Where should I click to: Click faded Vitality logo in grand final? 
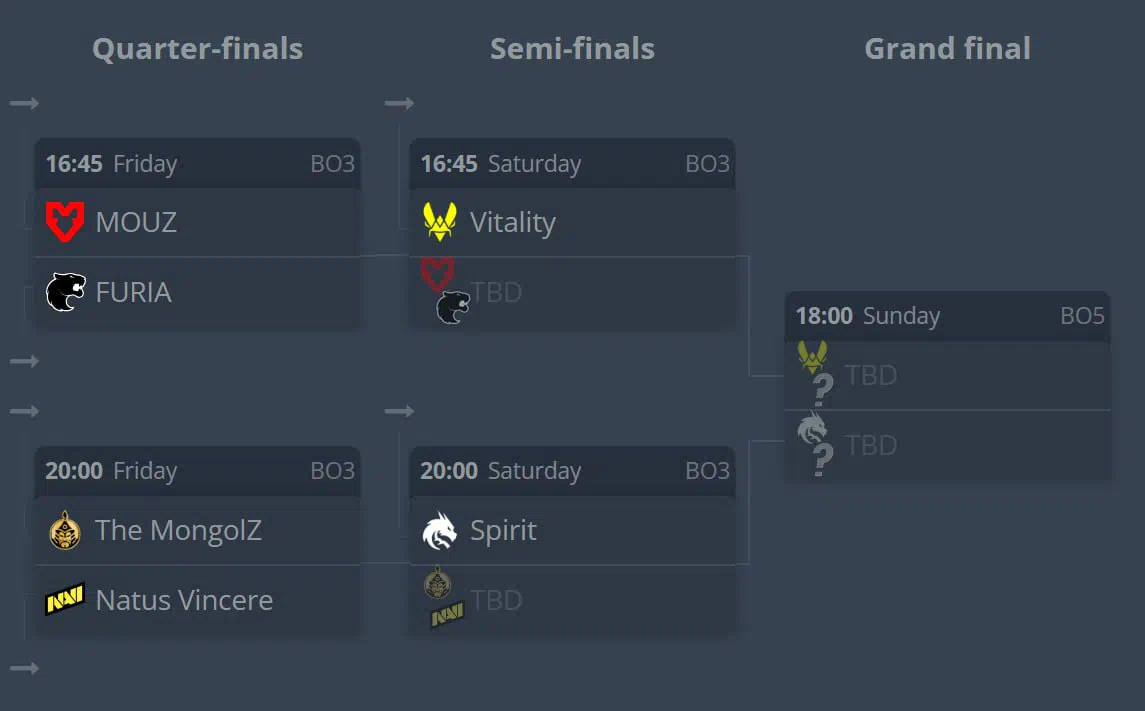[x=812, y=357]
